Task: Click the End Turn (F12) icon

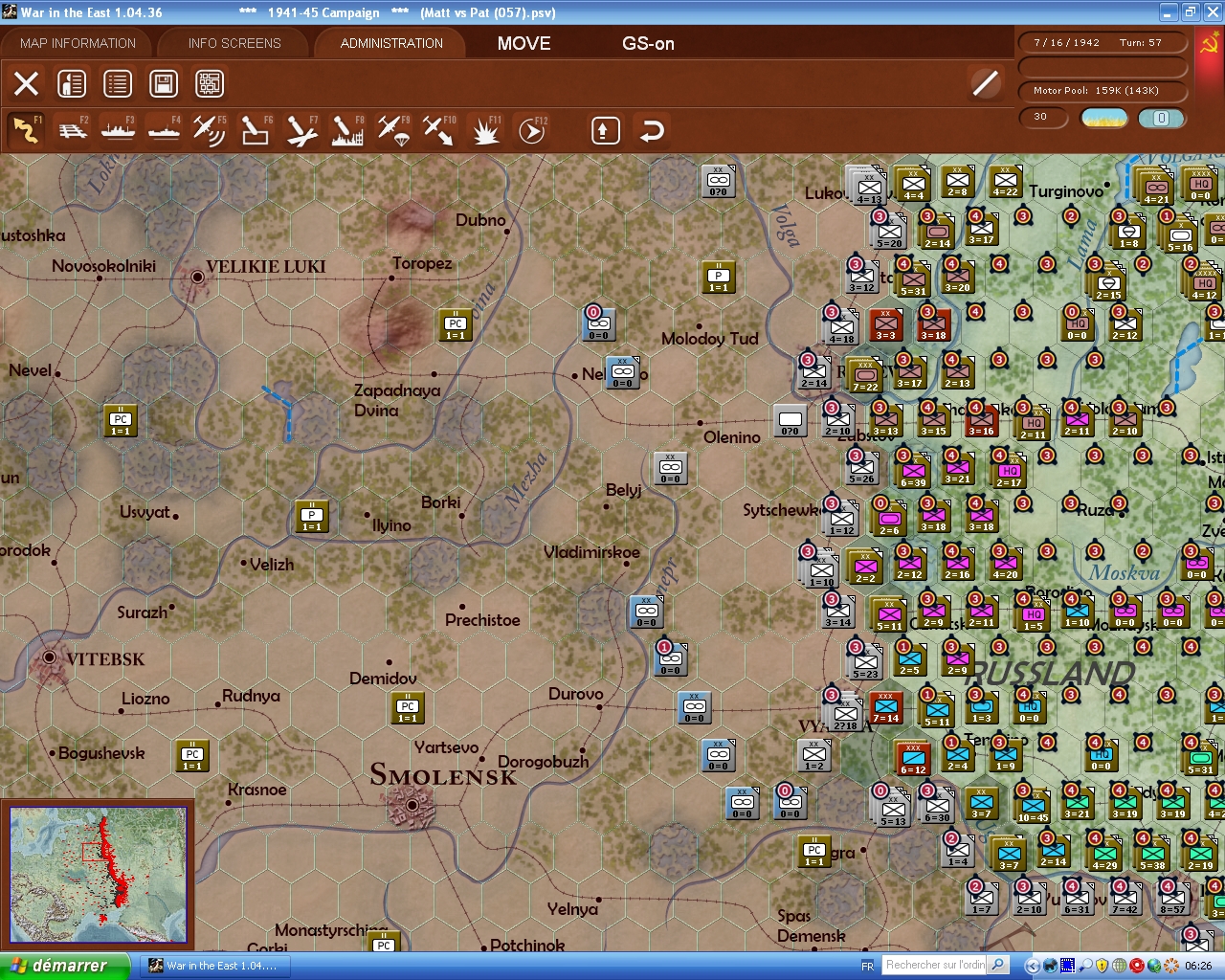Action: [531, 130]
